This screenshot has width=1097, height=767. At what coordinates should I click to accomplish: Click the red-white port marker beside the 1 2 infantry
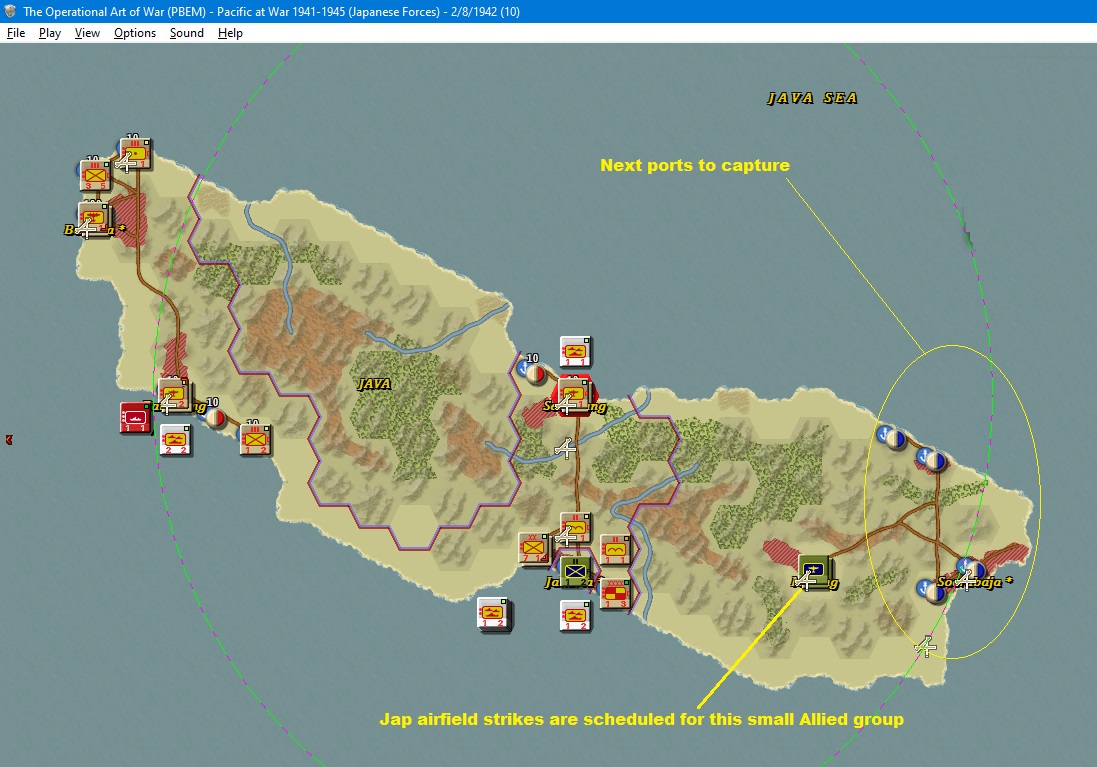coord(216,418)
